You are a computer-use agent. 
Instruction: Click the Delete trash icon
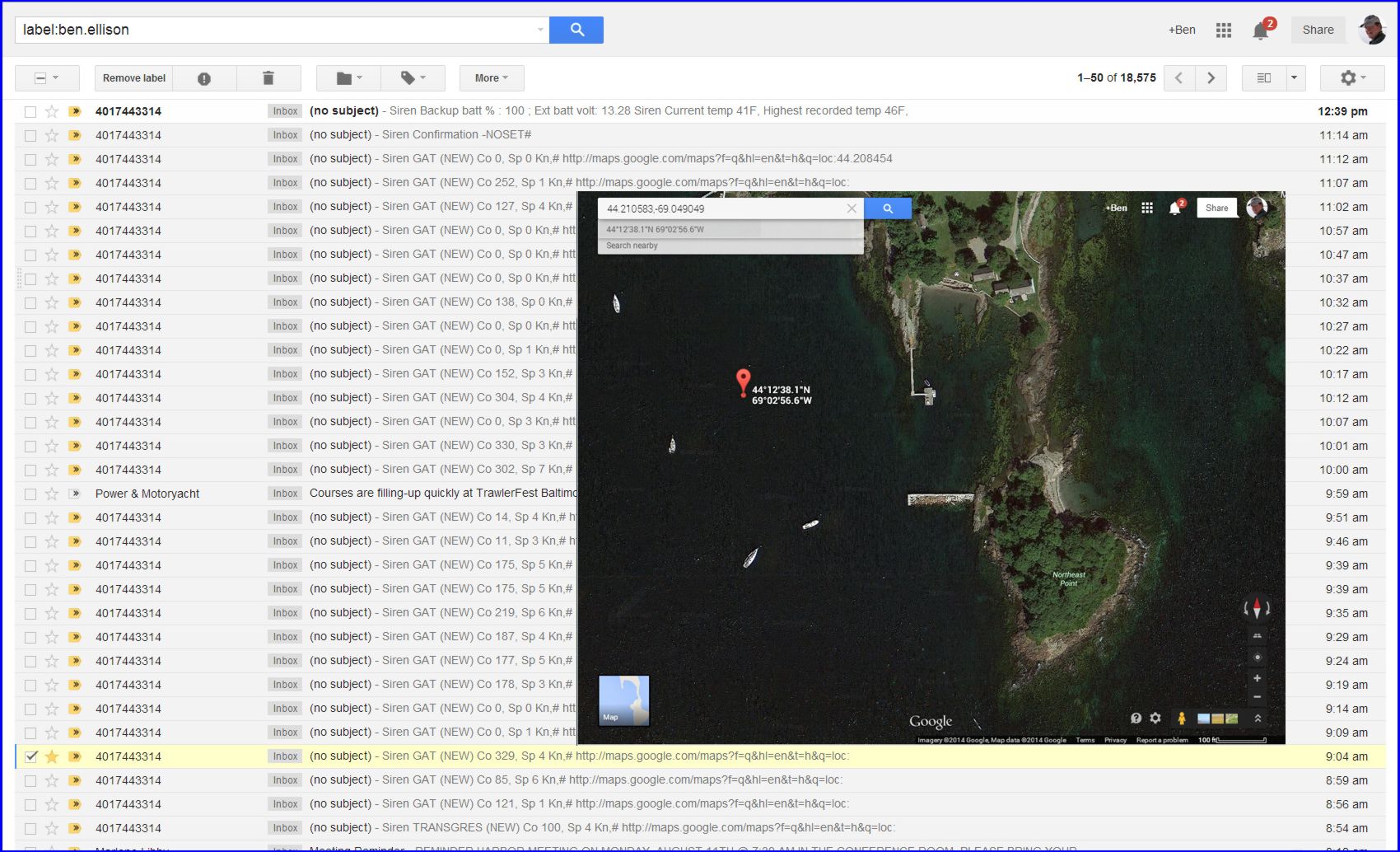(x=268, y=78)
